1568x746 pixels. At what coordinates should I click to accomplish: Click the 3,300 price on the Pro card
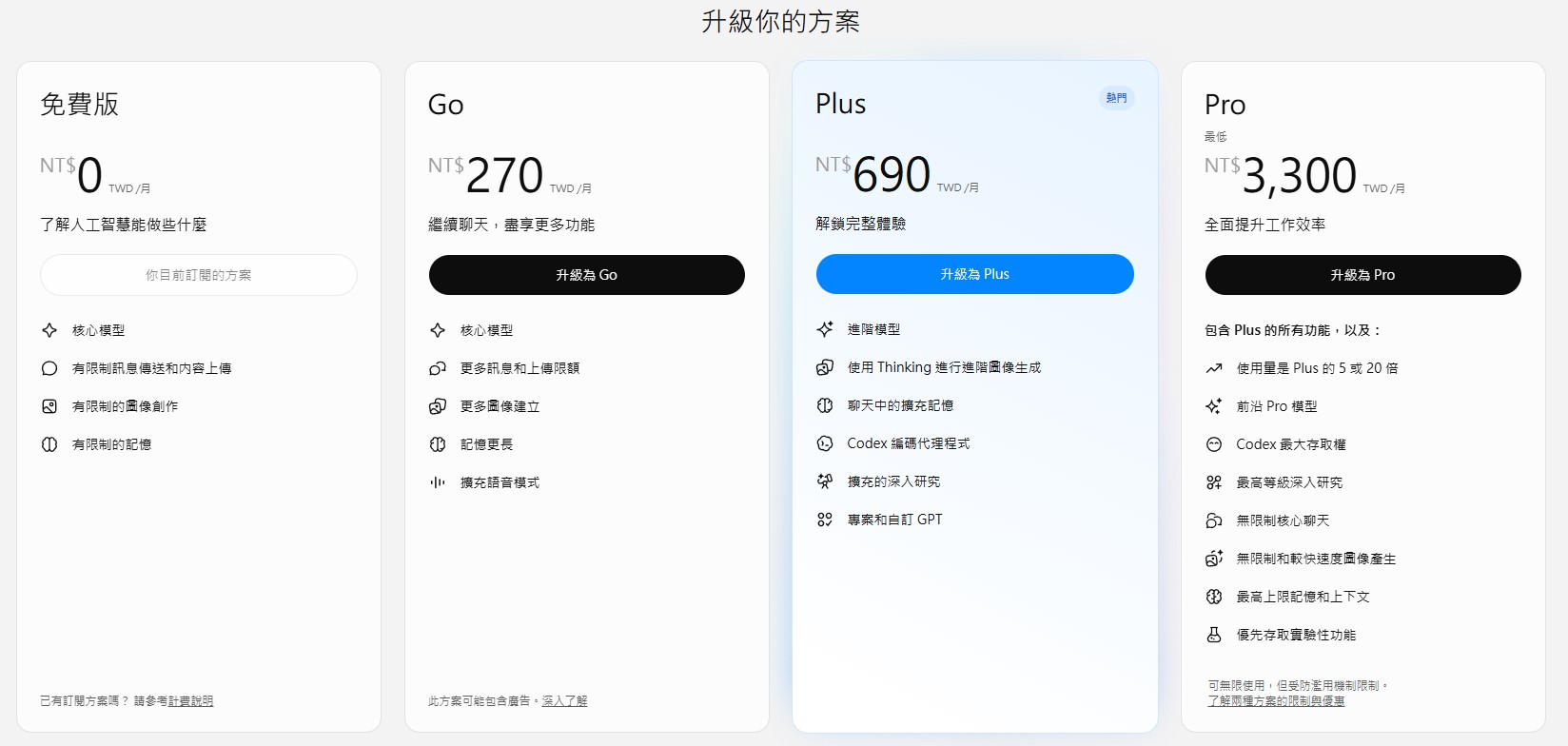coord(1300,176)
